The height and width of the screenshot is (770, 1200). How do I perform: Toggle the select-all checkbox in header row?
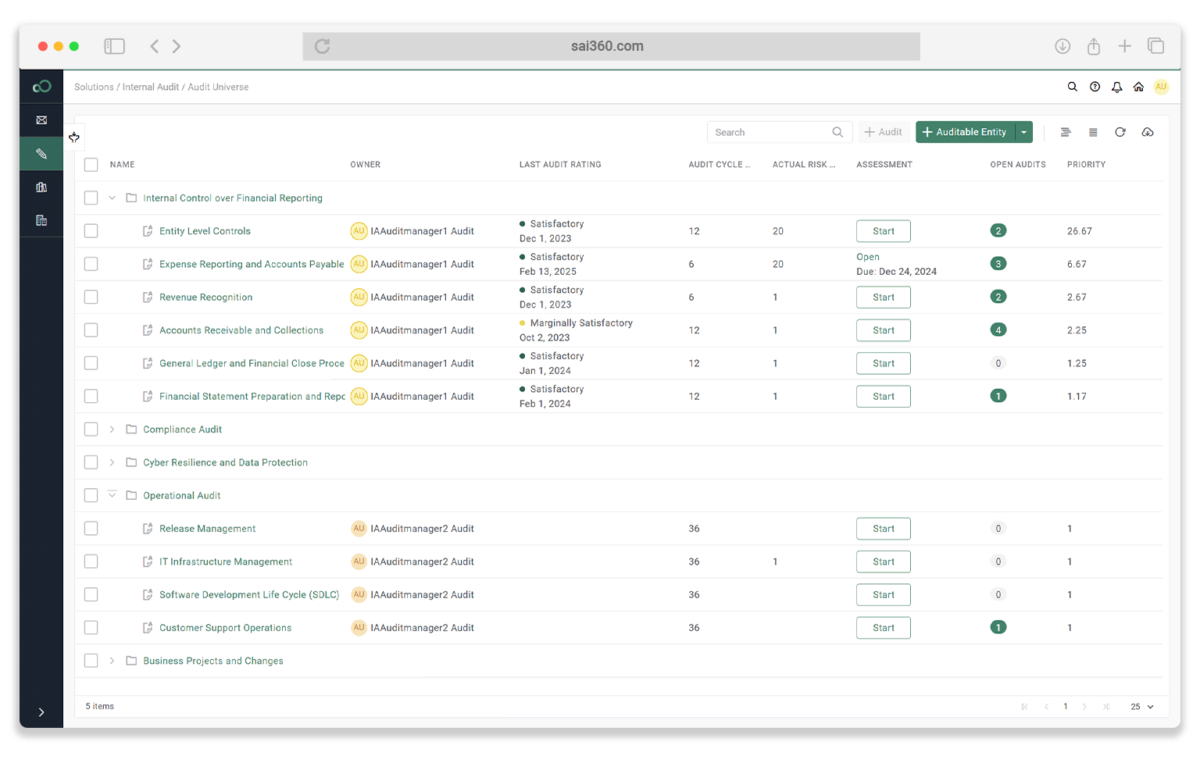91,165
